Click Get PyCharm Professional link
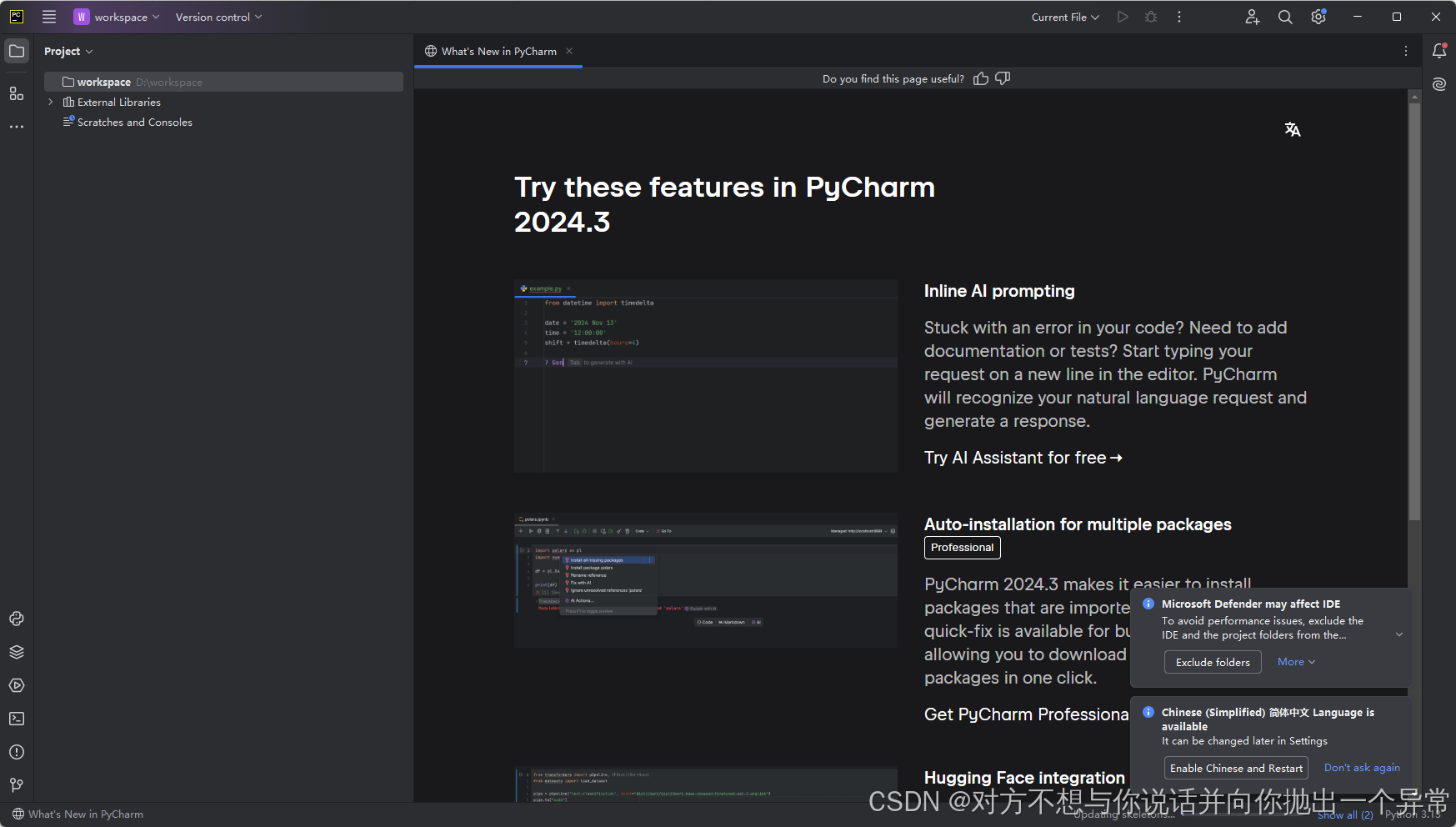This screenshot has height=827, width=1456. click(1027, 714)
